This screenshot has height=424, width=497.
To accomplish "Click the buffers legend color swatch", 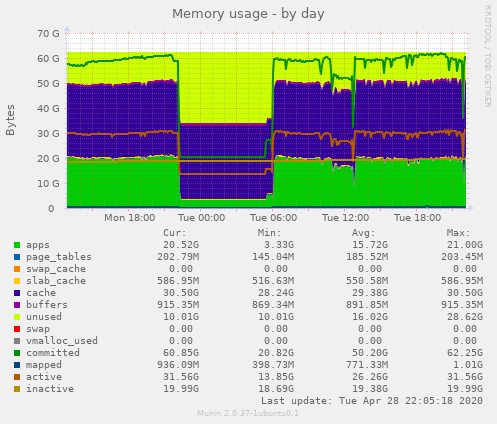I will (x=17, y=305).
